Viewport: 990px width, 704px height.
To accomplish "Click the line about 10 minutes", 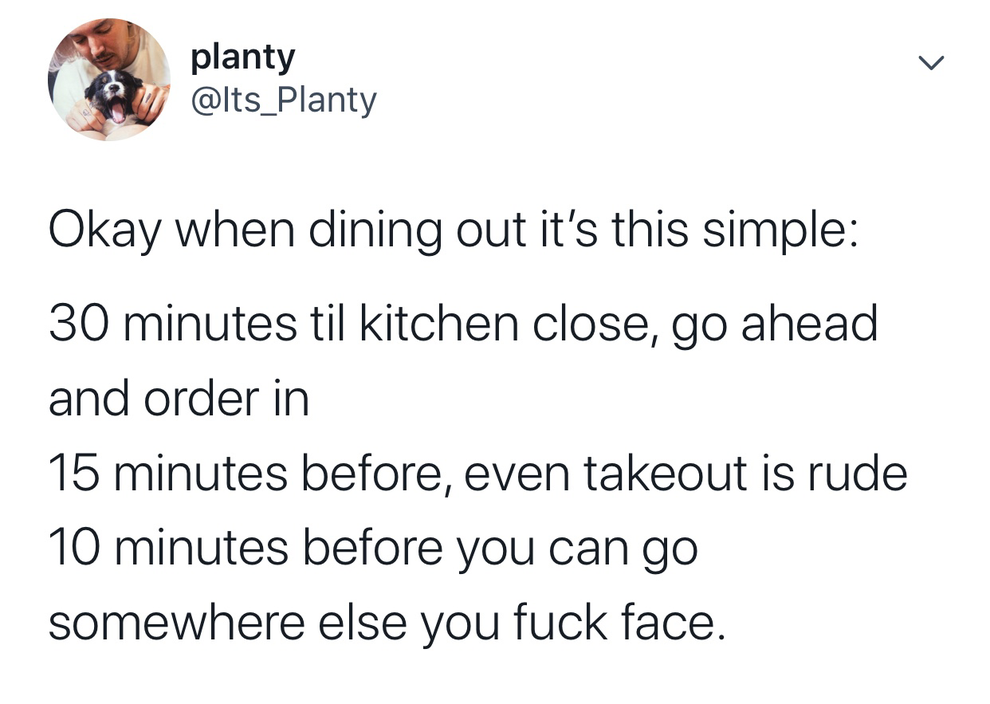I will pyautogui.click(x=373, y=546).
